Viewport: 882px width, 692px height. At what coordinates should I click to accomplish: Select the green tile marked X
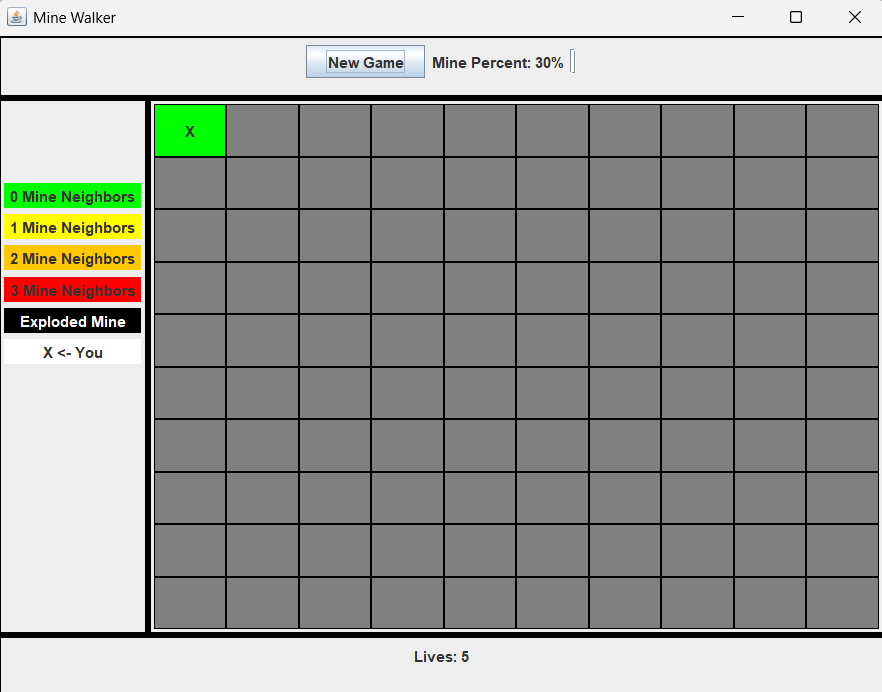[x=190, y=131]
